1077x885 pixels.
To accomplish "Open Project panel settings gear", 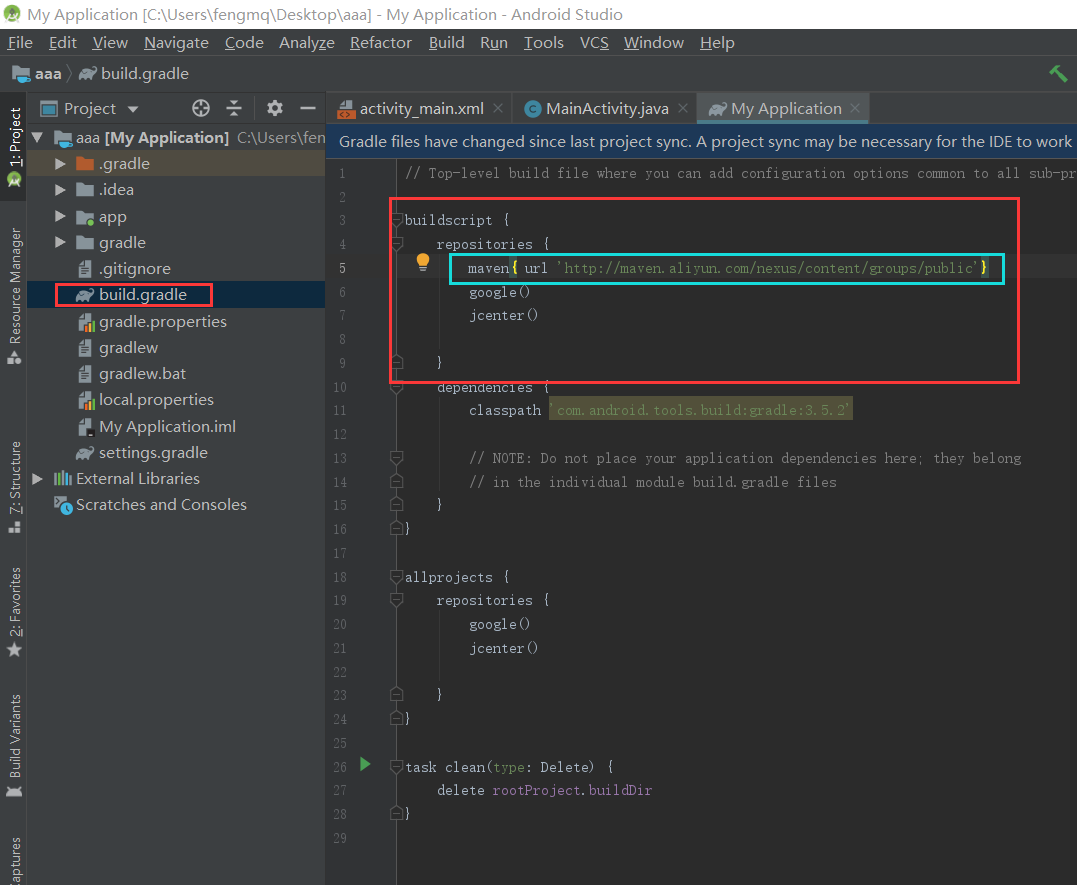I will click(x=275, y=108).
